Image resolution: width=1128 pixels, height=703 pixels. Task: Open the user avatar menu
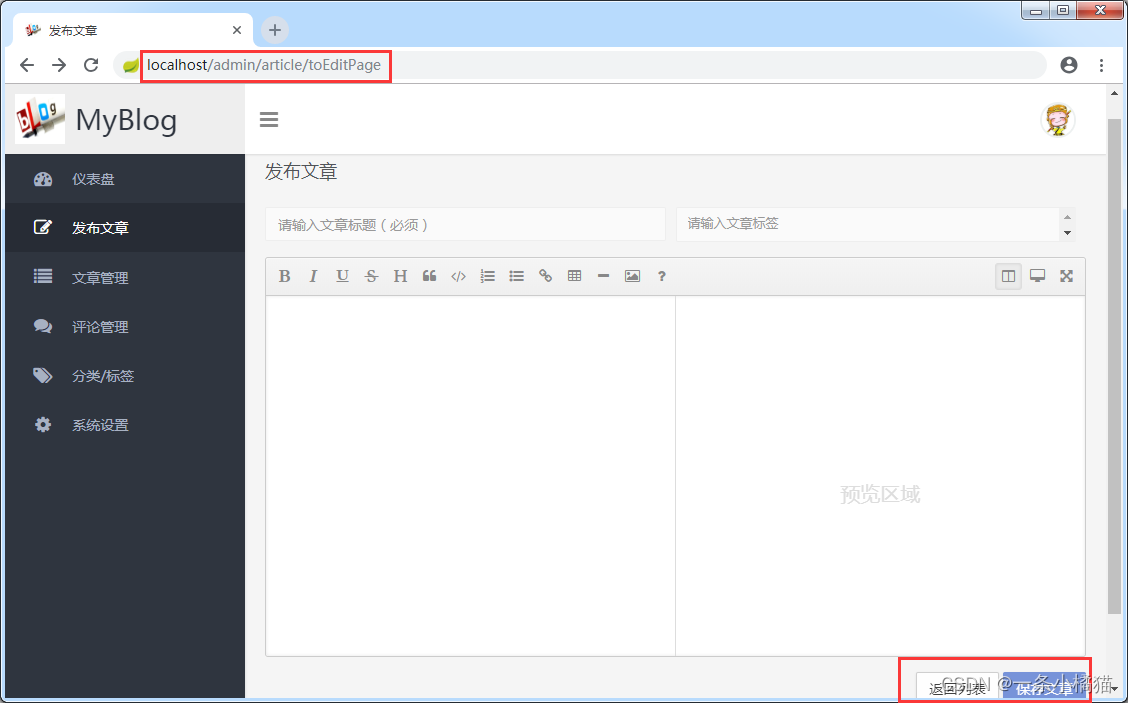(x=1058, y=119)
